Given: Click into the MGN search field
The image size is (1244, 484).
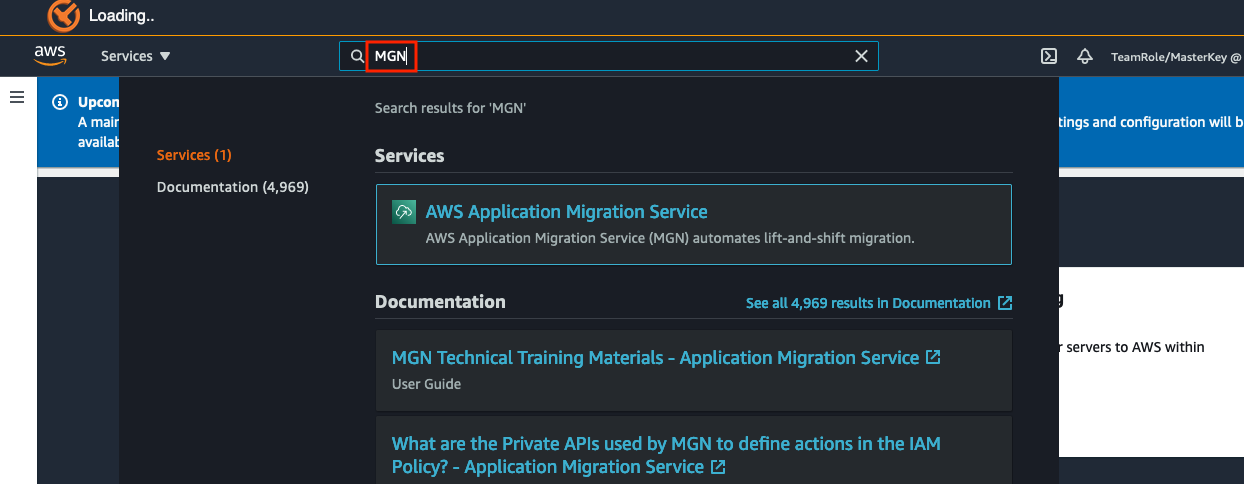Looking at the screenshot, I should coord(610,57).
